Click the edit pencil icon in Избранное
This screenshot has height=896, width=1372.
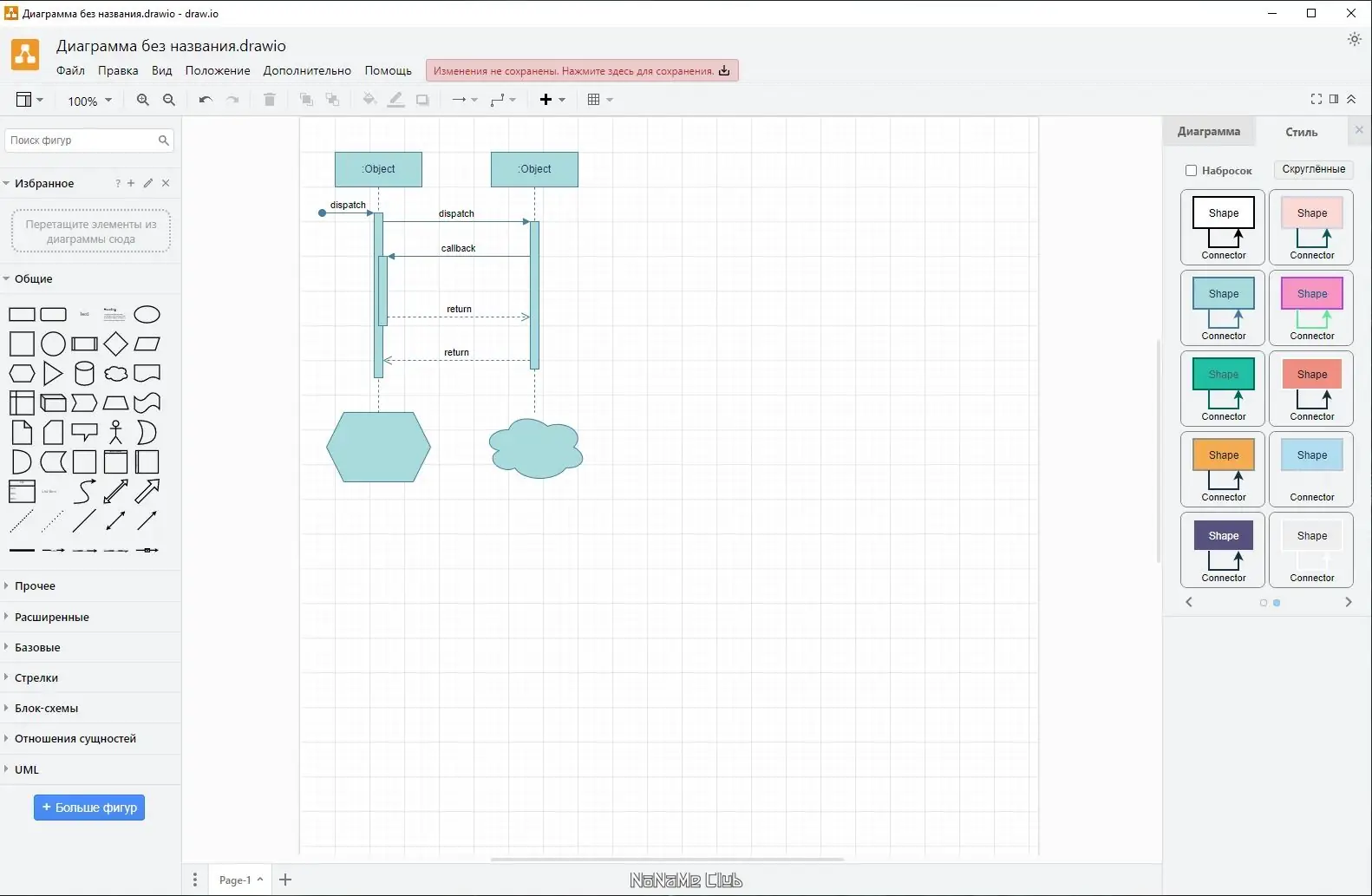(148, 183)
